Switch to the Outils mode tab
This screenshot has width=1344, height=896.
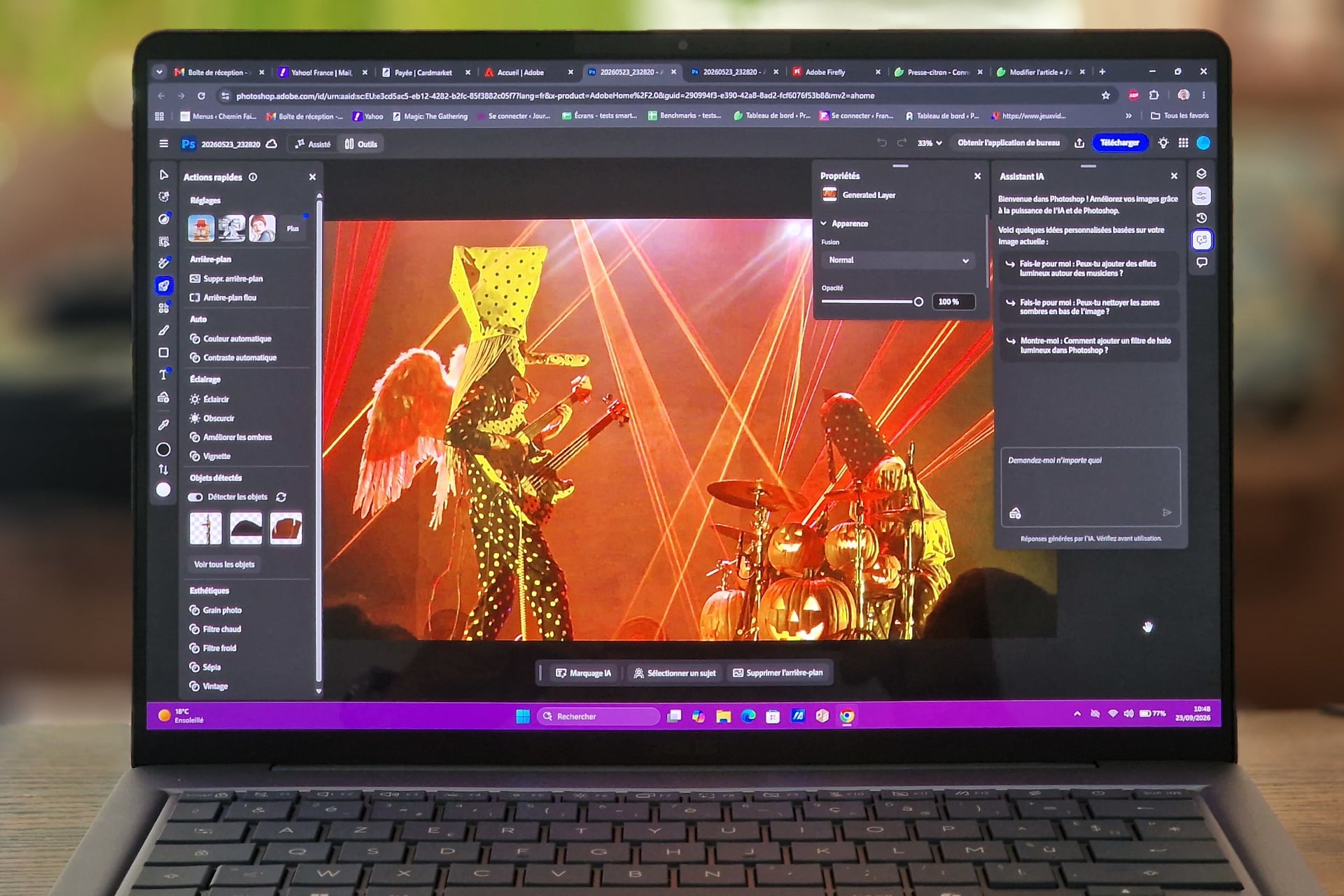(361, 144)
